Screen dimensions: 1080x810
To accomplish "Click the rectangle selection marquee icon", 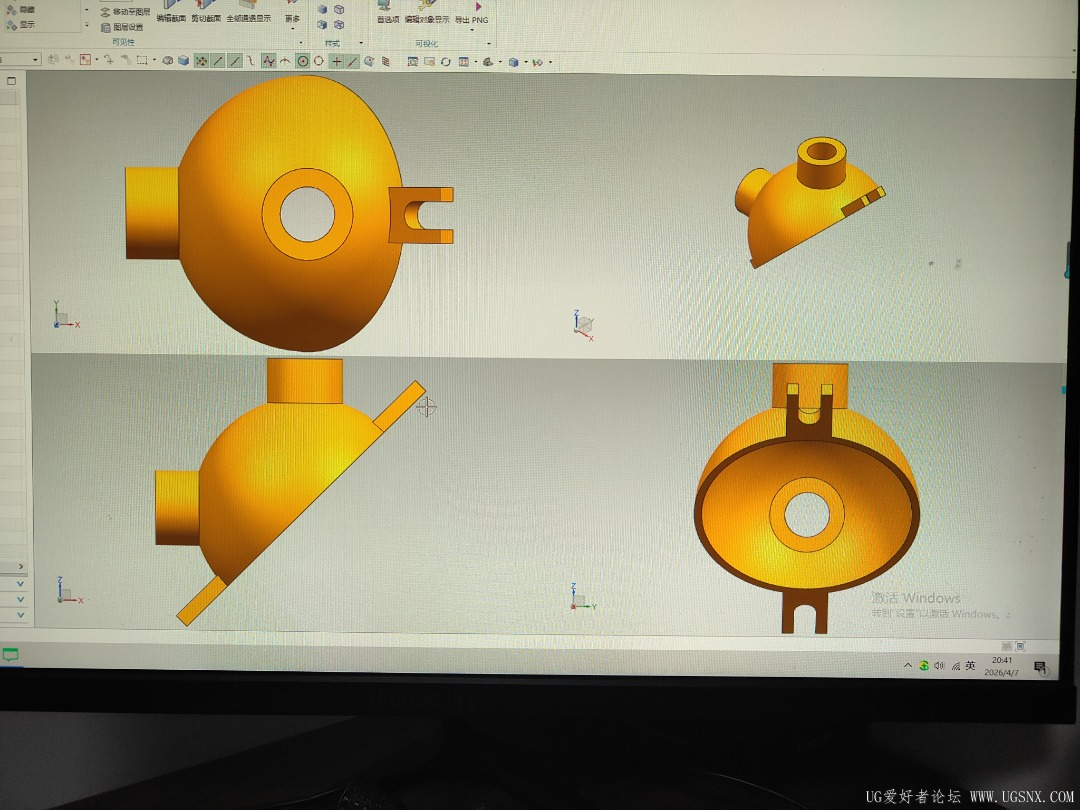I will [x=142, y=61].
